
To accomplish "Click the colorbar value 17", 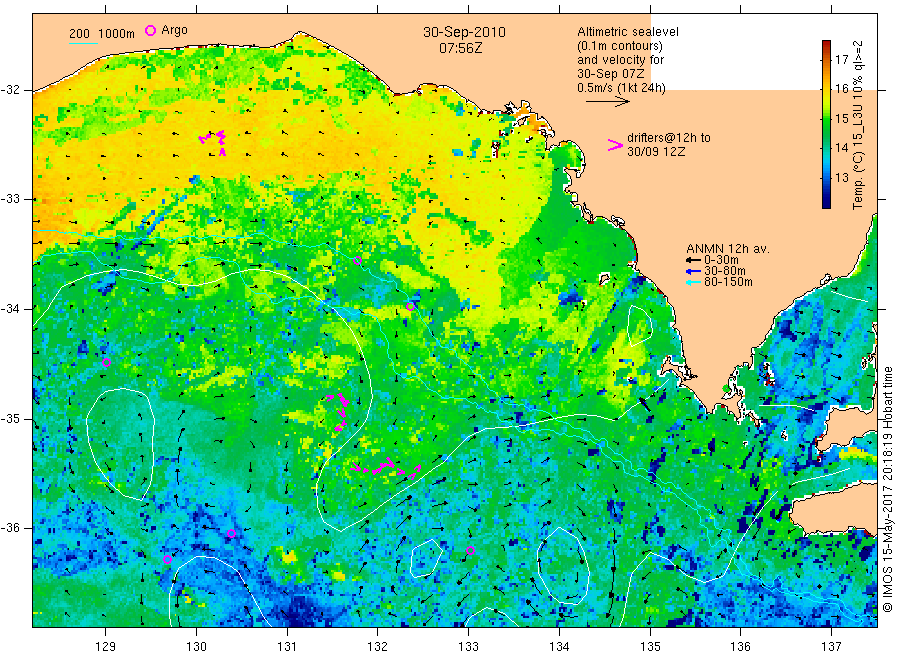I will coord(841,60).
